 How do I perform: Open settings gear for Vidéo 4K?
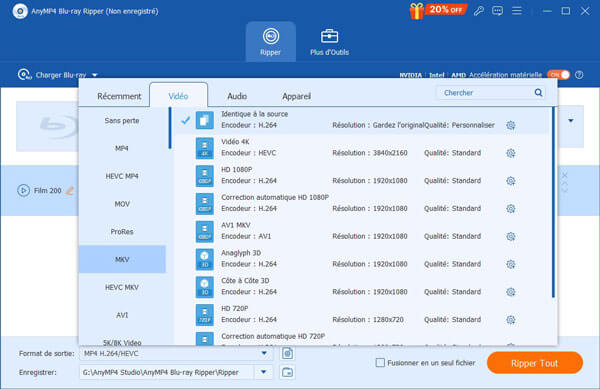(x=510, y=153)
